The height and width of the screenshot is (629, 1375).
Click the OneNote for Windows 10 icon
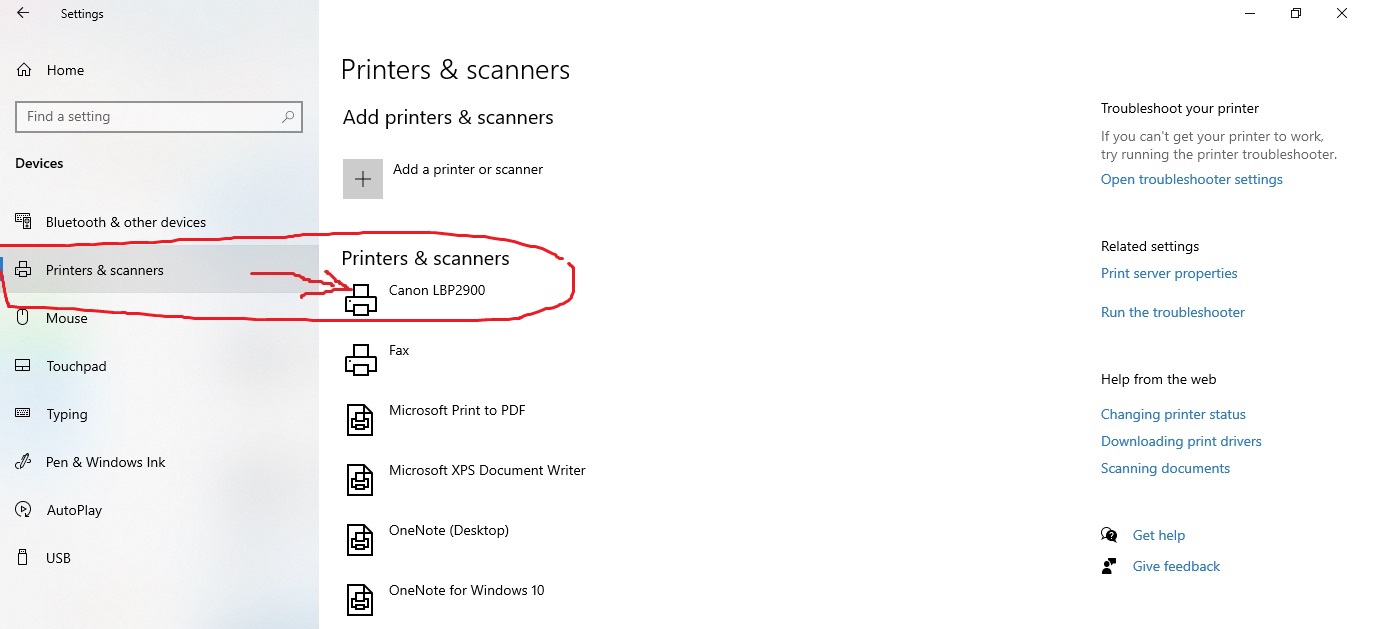point(360,599)
